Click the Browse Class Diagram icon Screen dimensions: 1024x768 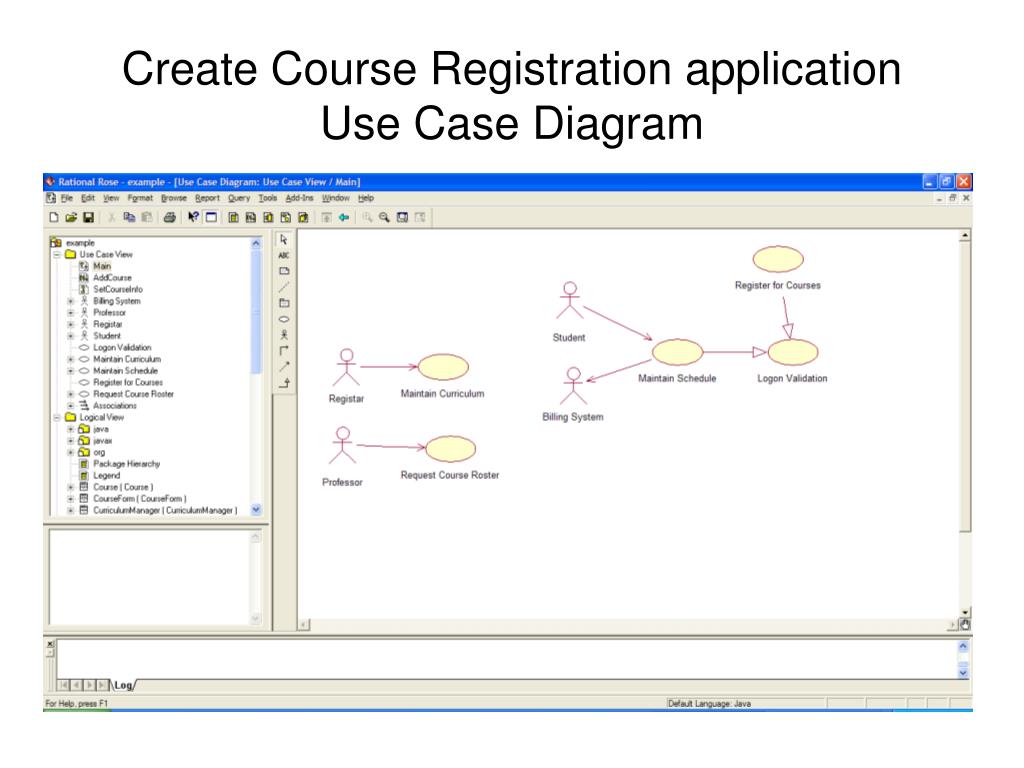point(233,217)
